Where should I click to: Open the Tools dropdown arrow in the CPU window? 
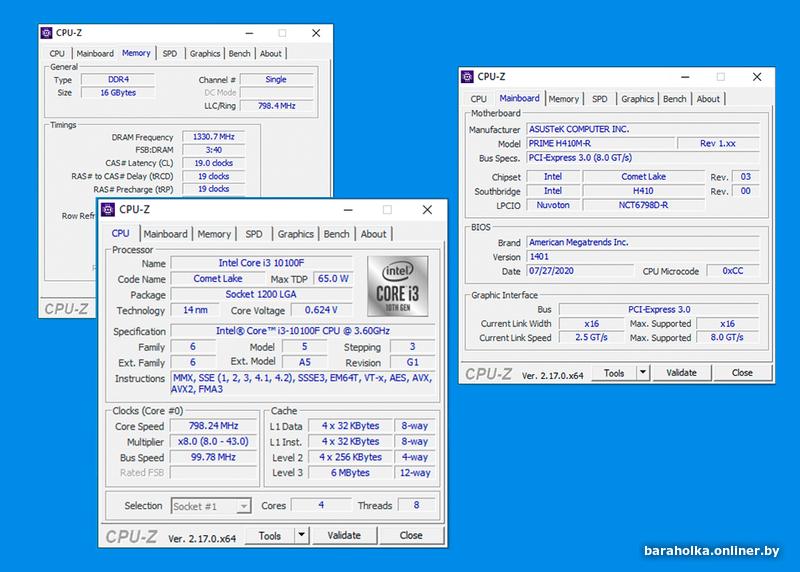(300, 536)
